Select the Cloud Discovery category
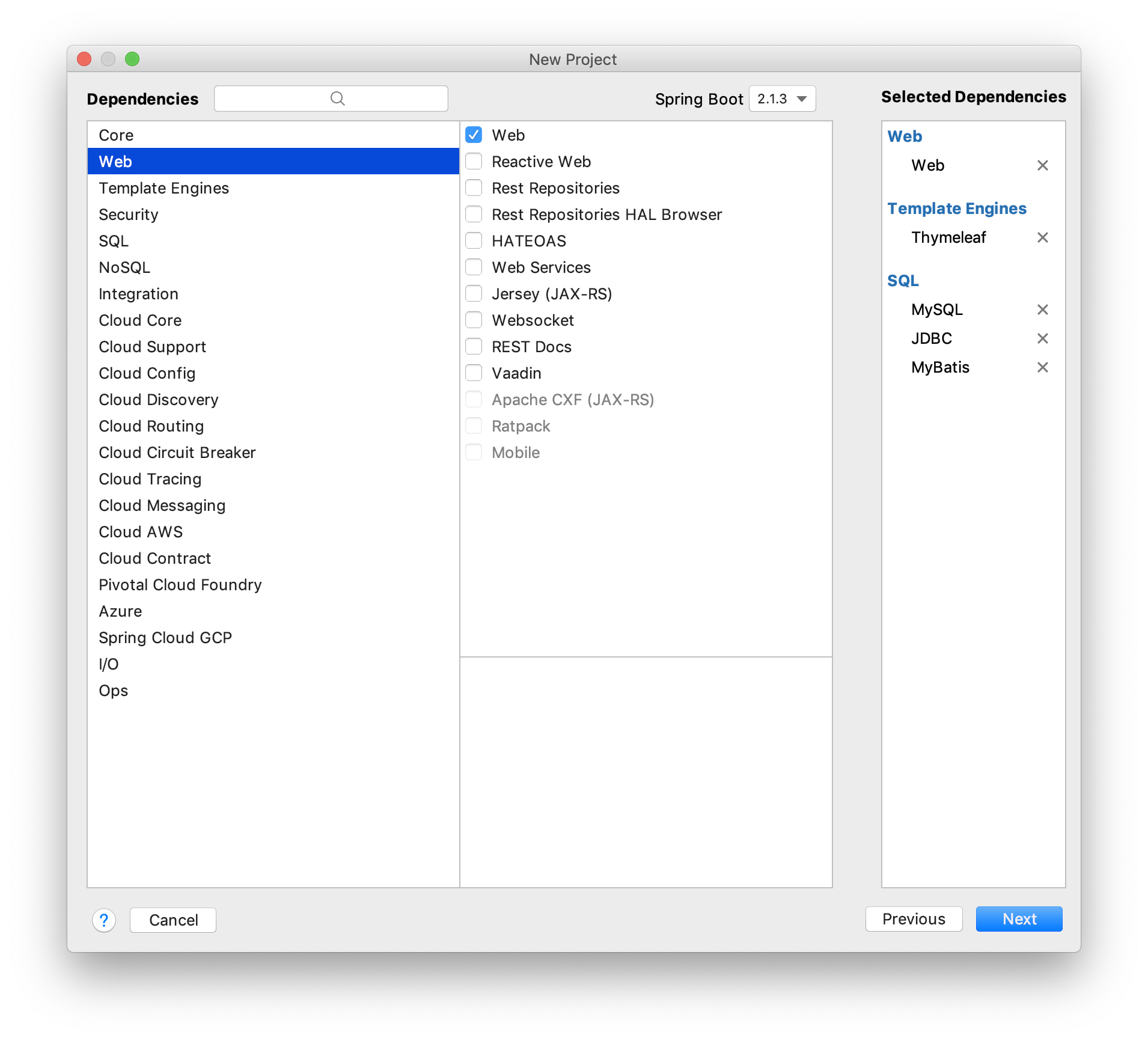1148x1041 pixels. (273, 400)
